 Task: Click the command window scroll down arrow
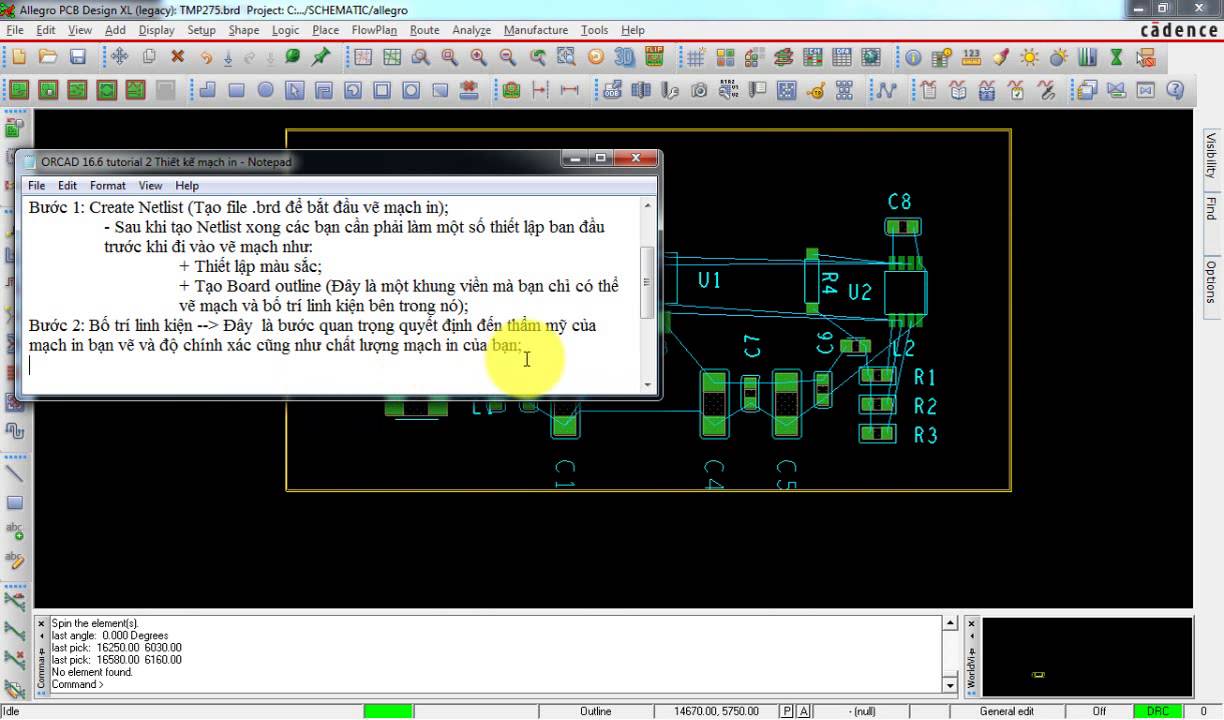click(950, 686)
